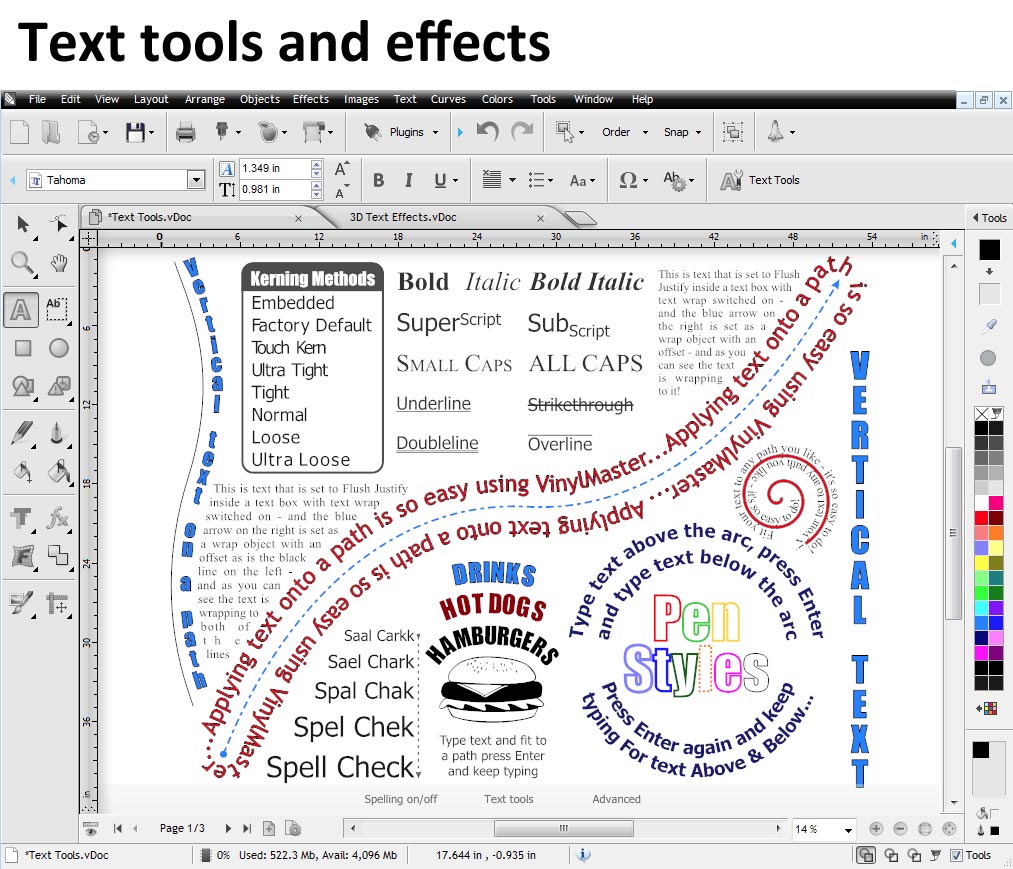Click the add page icon
This screenshot has width=1013, height=869.
[269, 828]
